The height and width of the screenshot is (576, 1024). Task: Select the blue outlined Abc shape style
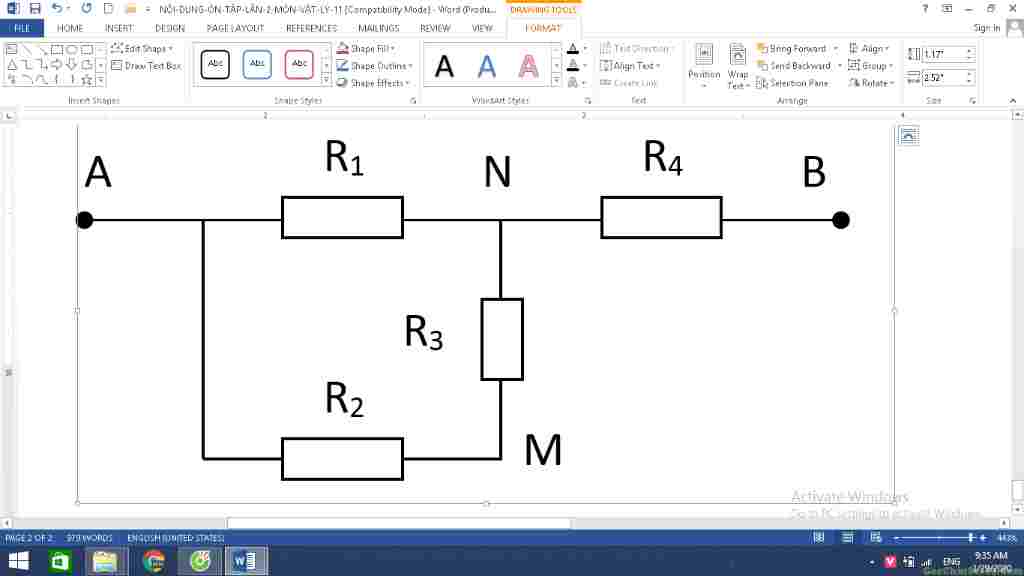[x=257, y=65]
